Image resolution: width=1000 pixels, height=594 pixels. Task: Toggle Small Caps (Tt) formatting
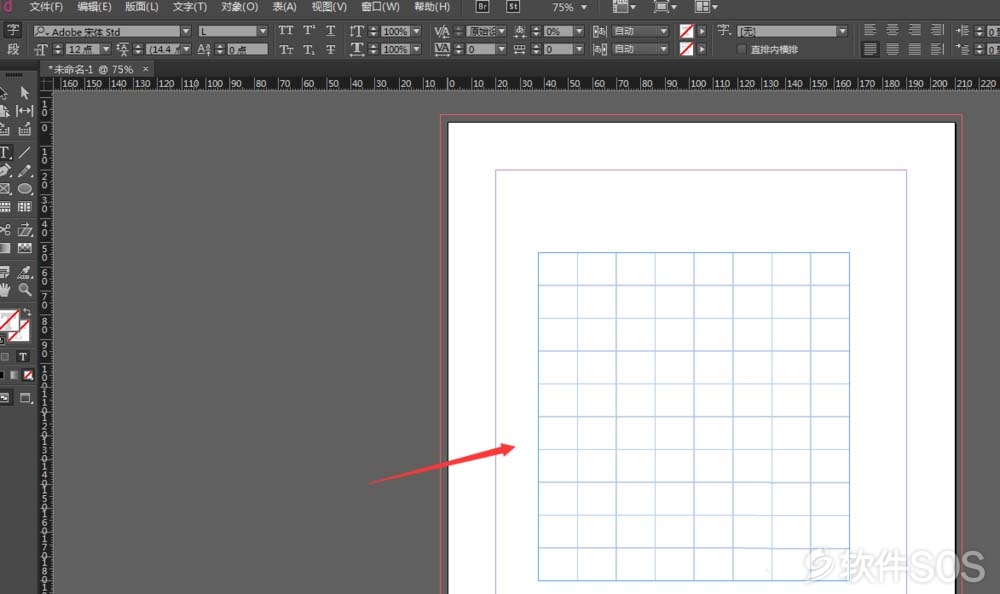[x=286, y=49]
